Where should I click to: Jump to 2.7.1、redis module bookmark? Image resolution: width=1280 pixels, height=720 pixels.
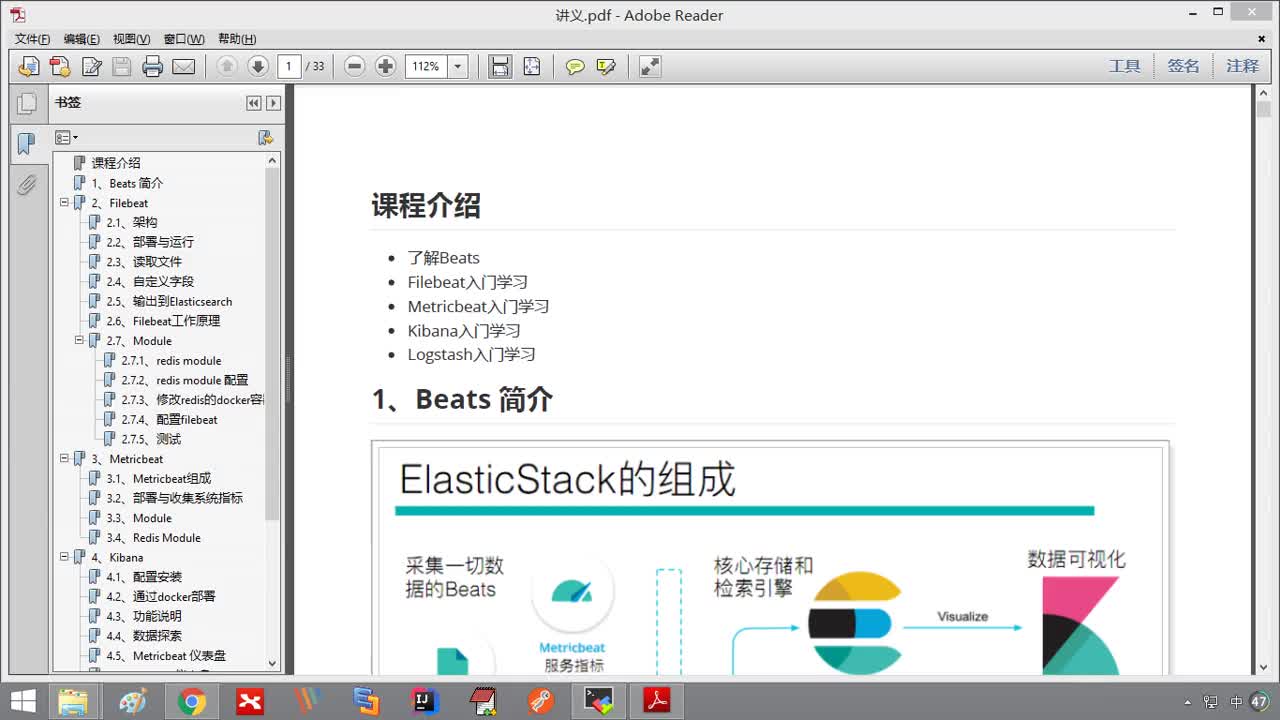click(171, 361)
